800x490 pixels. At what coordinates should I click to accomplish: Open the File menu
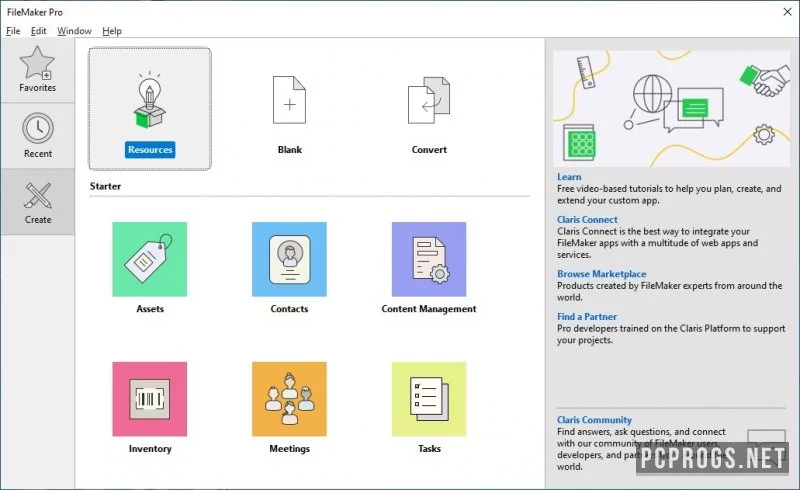[13, 31]
